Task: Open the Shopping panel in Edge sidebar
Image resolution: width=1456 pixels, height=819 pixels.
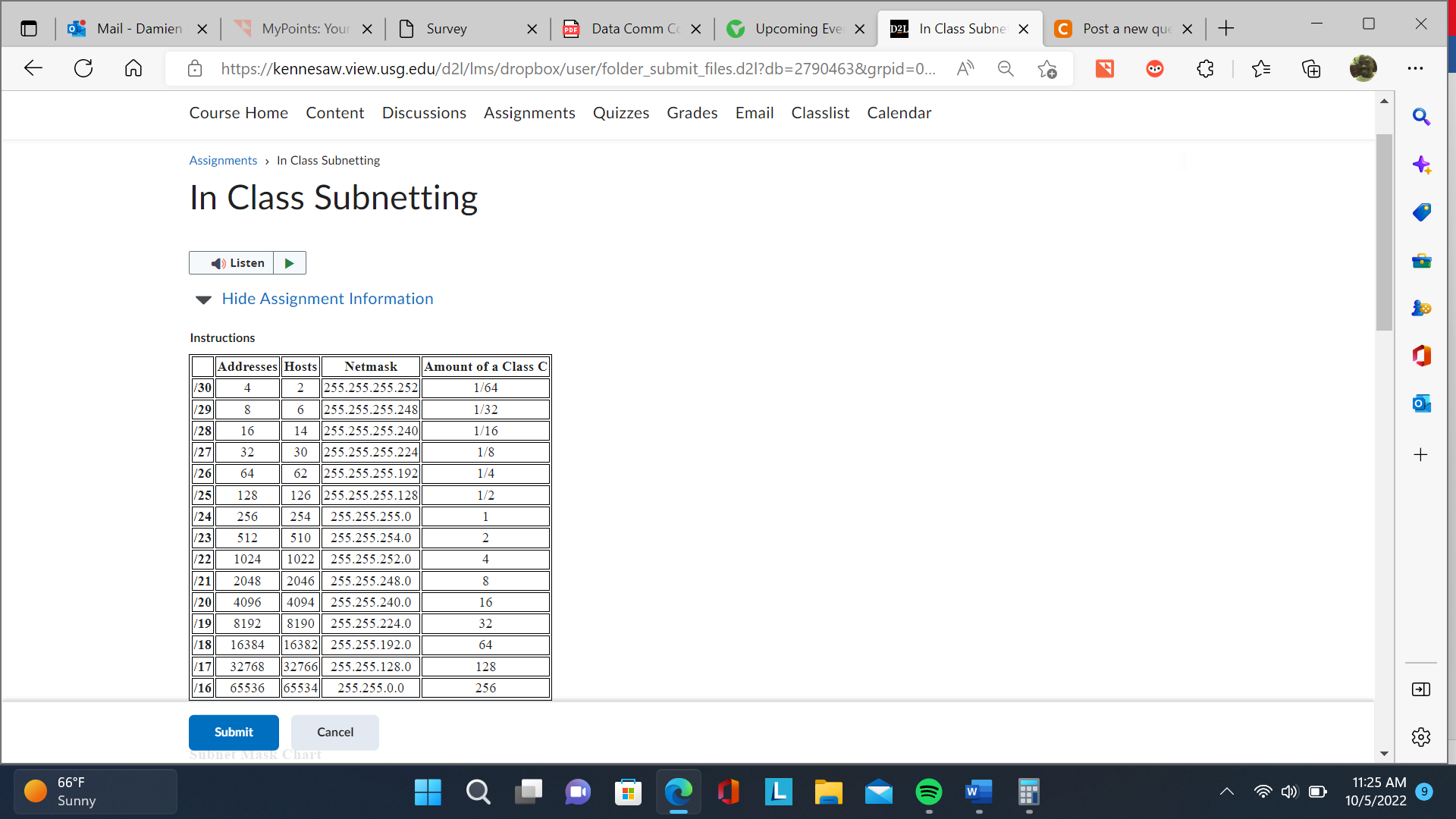Action: click(1422, 212)
